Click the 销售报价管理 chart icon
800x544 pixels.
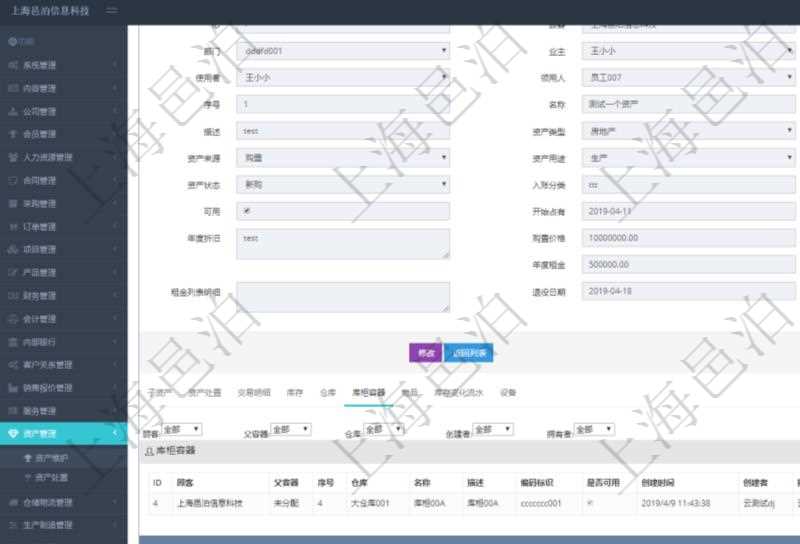[x=12, y=388]
